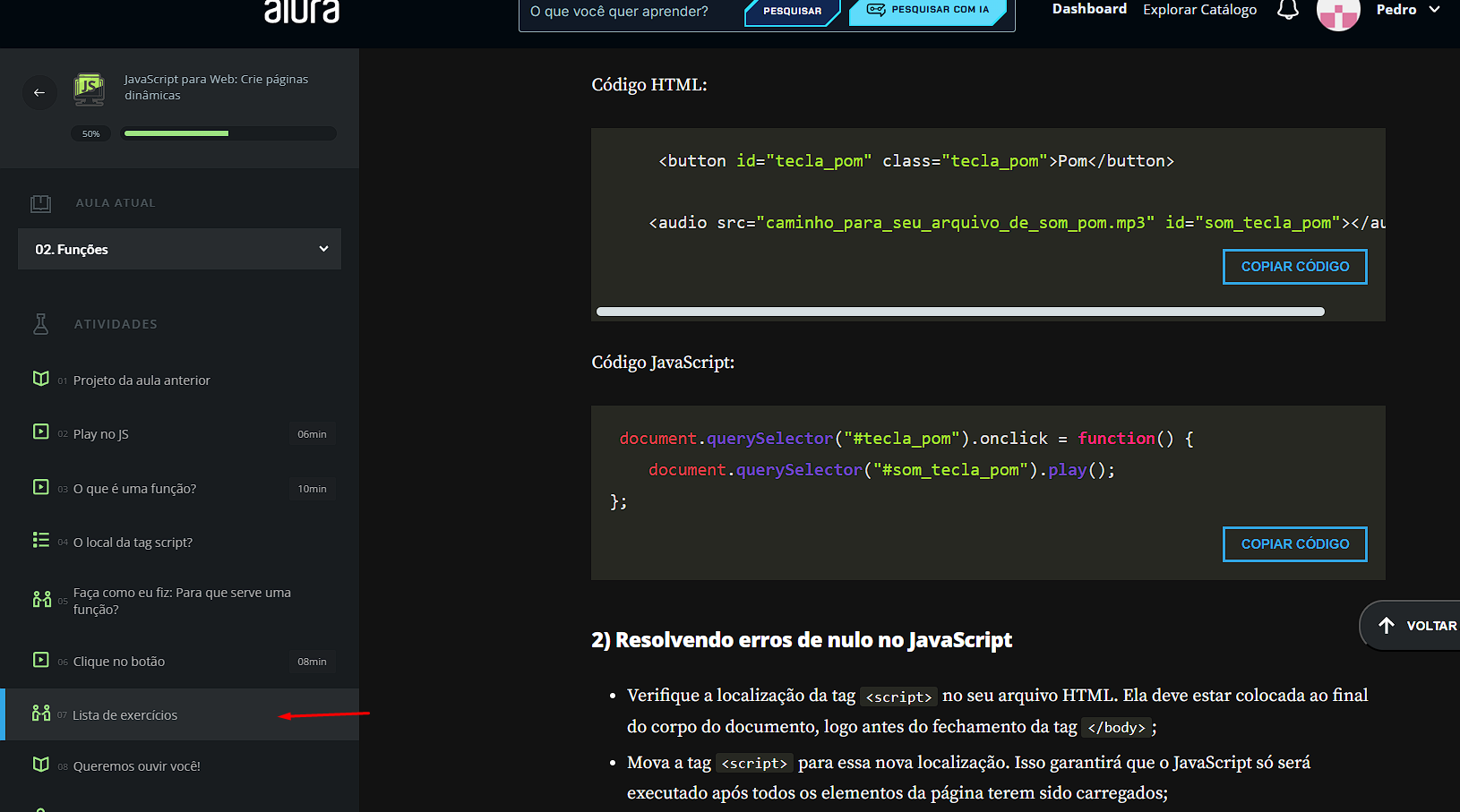
Task: Click the book icon beside Projeto da aula anterior
Action: [x=41, y=379]
